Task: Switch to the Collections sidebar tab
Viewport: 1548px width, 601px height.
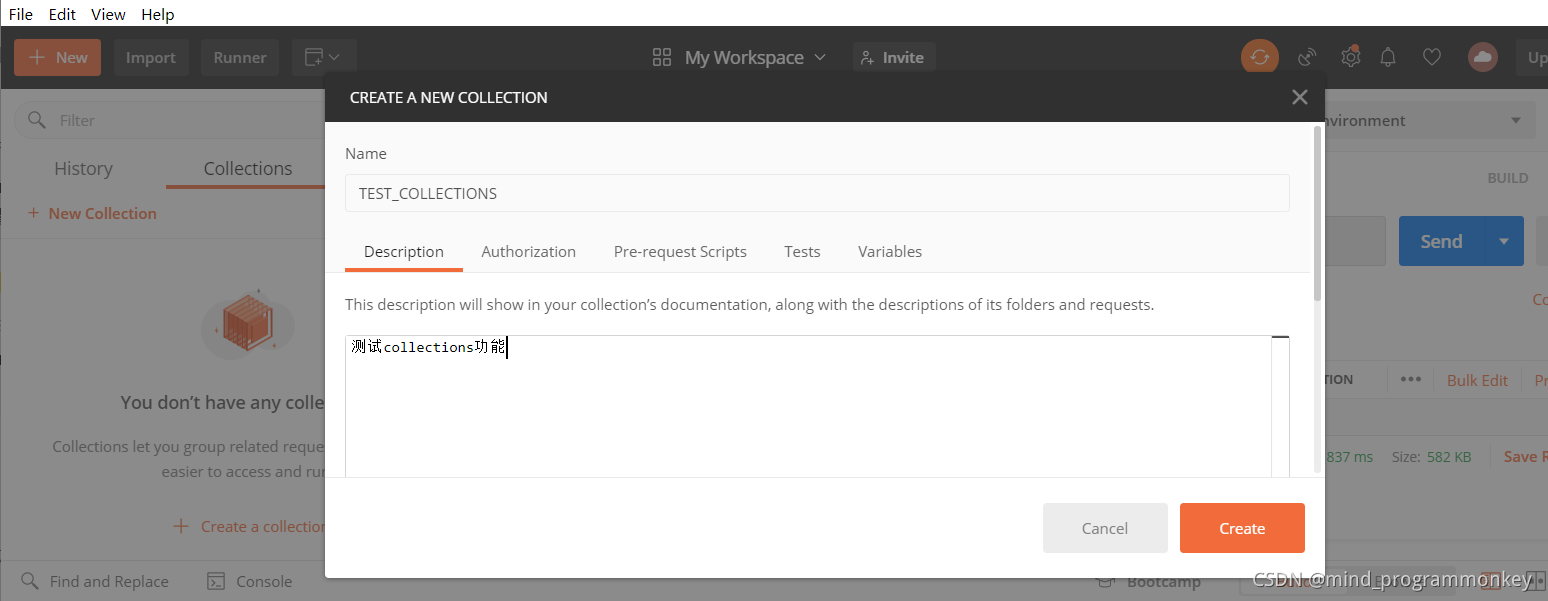Action: coord(248,169)
